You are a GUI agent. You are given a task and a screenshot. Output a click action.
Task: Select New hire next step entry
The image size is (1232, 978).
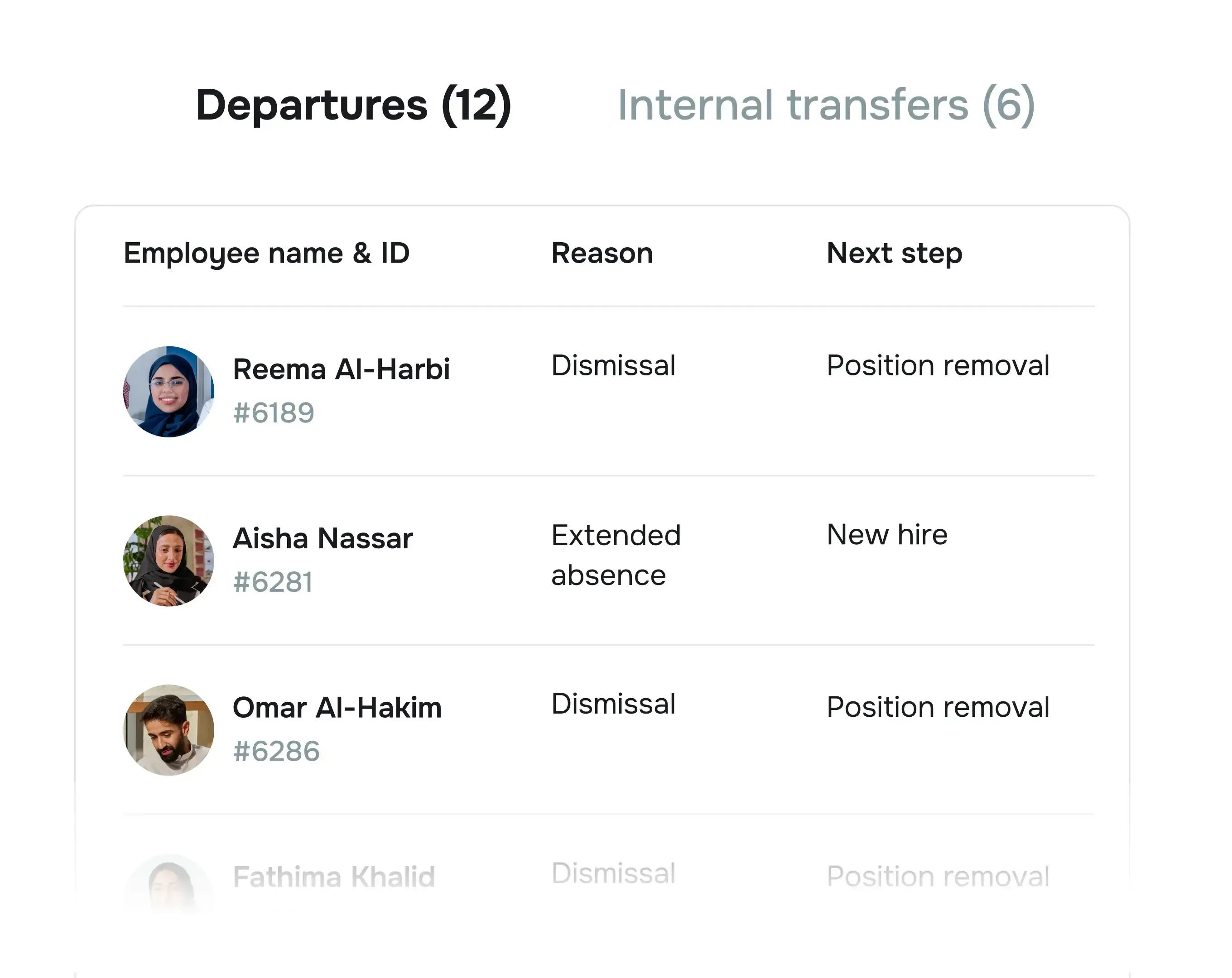[x=886, y=535]
